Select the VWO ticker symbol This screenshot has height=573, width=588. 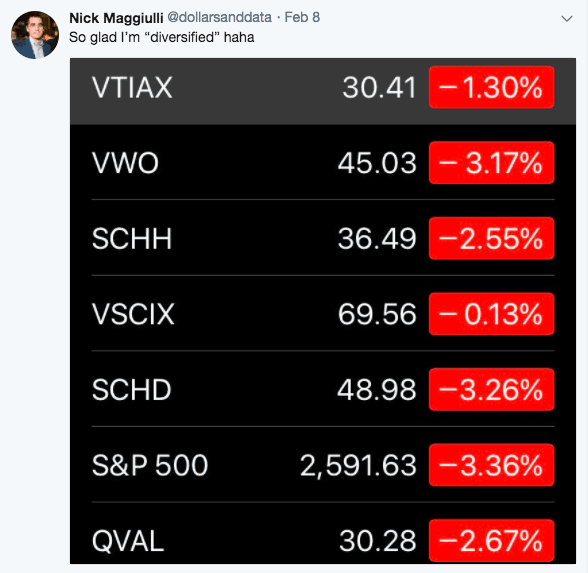[x=125, y=163]
